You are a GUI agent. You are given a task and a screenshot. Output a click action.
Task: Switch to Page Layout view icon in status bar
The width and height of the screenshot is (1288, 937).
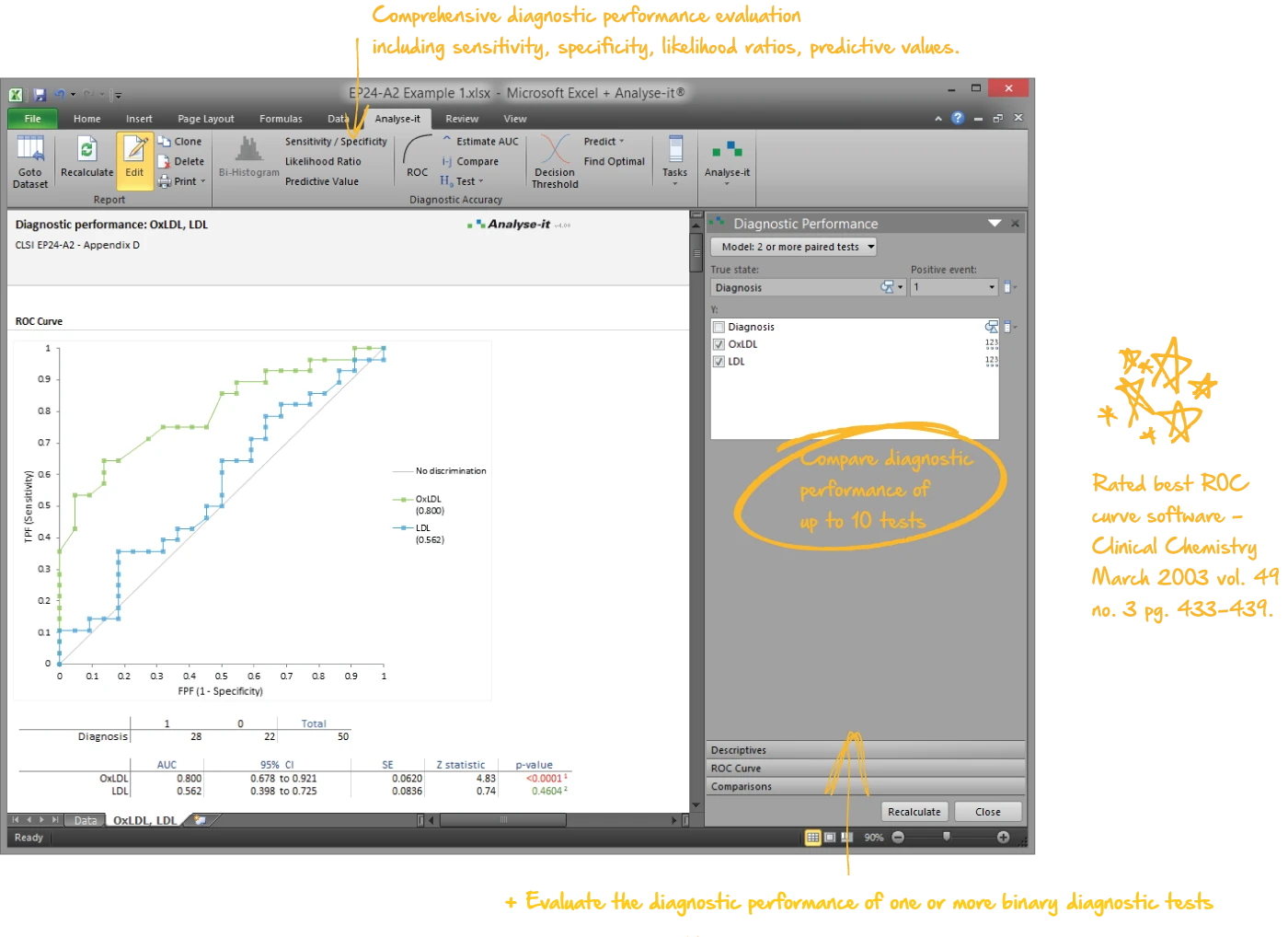pyautogui.click(x=830, y=838)
